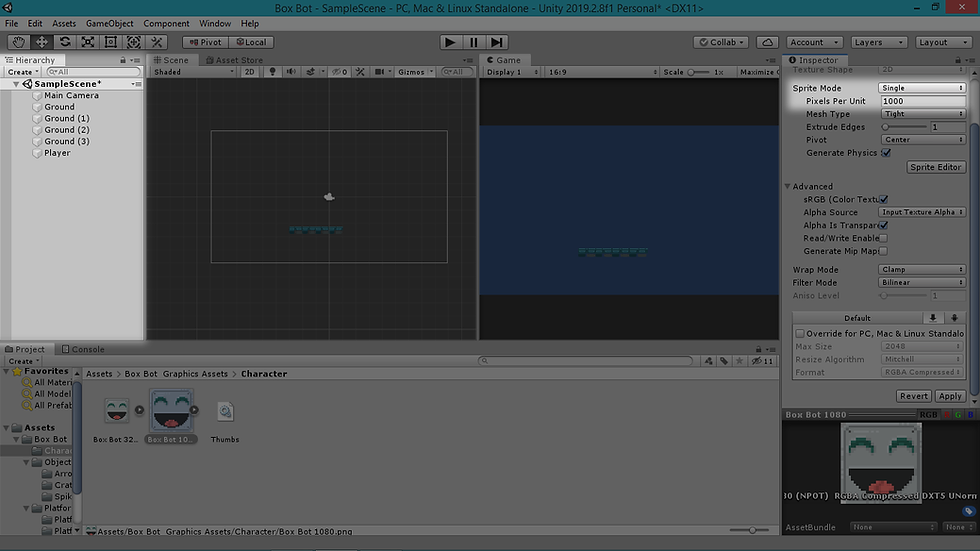Screen dimensions: 980x551
Task: Select the Rect tool
Action: pos(111,42)
